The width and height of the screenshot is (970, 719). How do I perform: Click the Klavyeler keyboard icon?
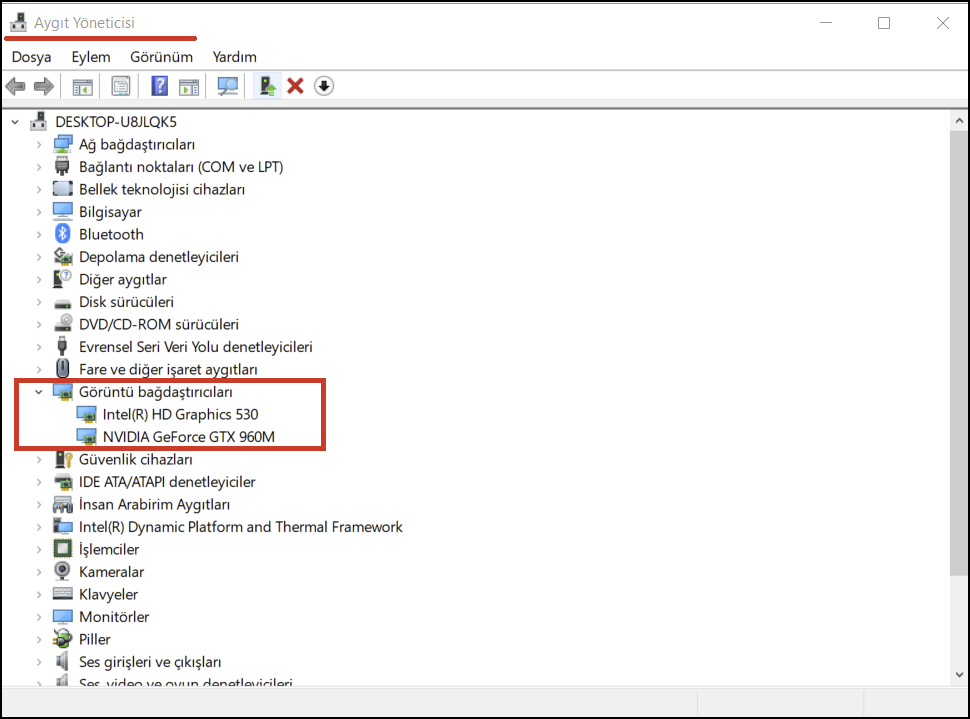[x=62, y=594]
